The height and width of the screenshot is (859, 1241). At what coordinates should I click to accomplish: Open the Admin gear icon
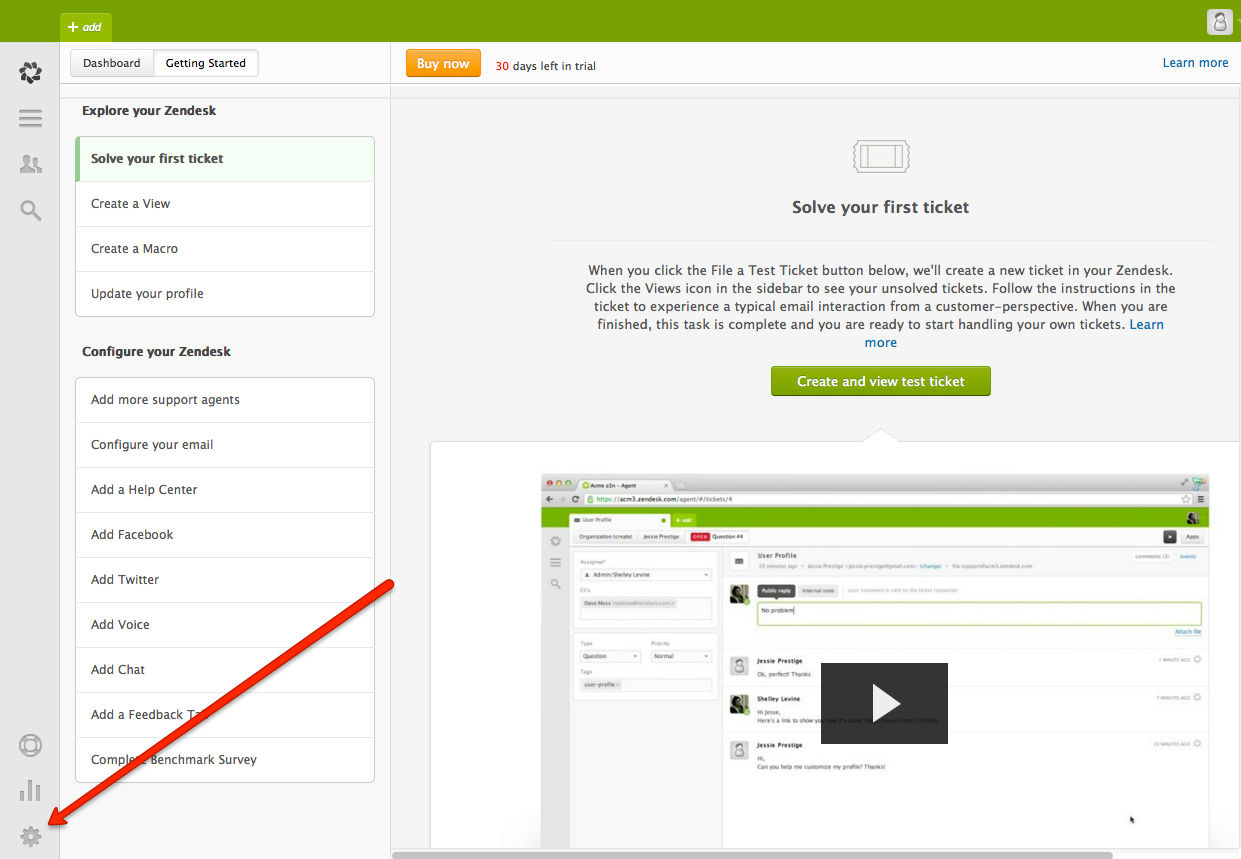point(31,837)
